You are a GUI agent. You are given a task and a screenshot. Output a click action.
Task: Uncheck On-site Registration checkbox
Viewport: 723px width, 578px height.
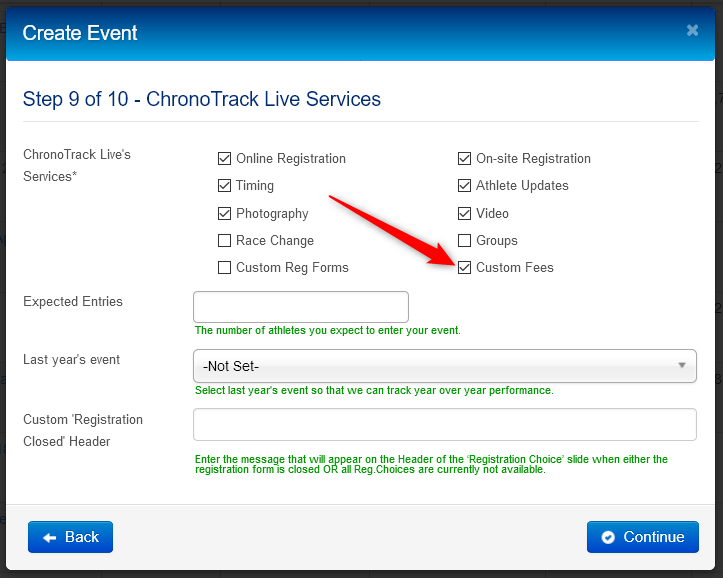pyautogui.click(x=464, y=159)
